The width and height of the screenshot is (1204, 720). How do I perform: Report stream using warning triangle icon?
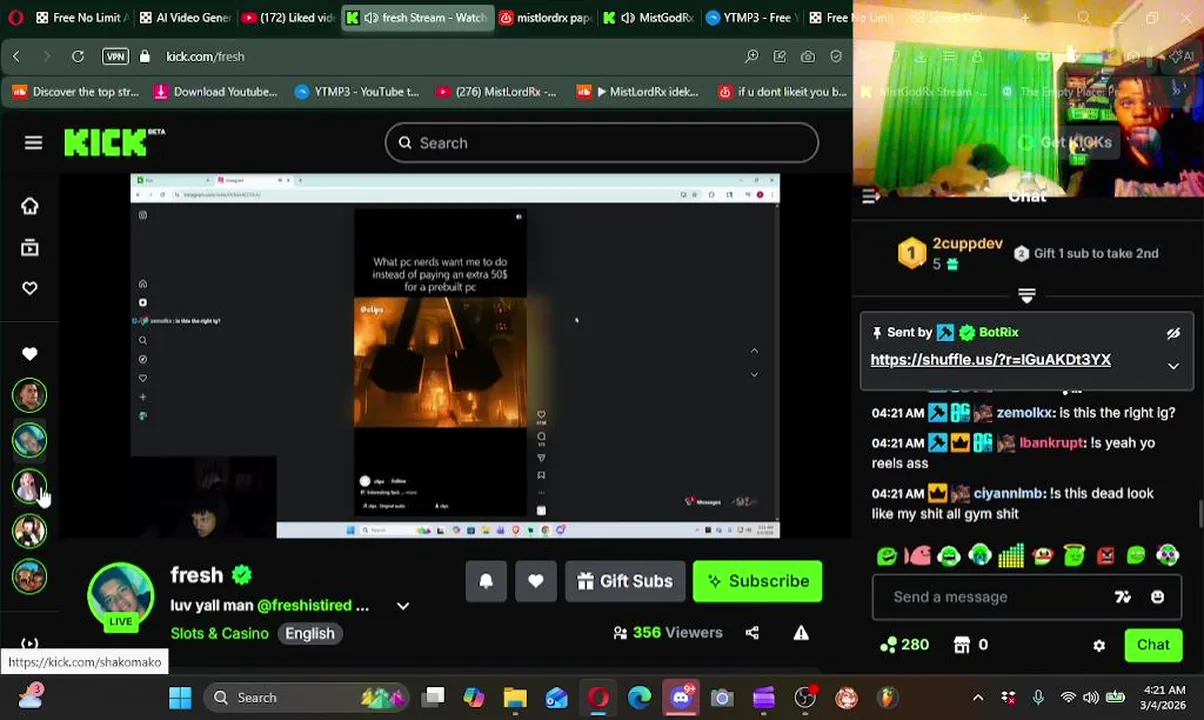point(801,633)
